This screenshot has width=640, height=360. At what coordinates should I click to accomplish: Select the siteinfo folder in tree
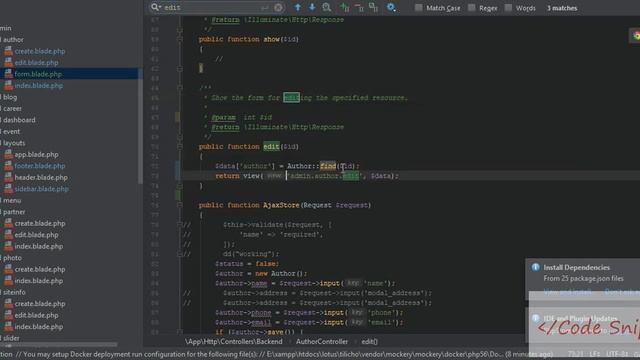[x=14, y=292]
